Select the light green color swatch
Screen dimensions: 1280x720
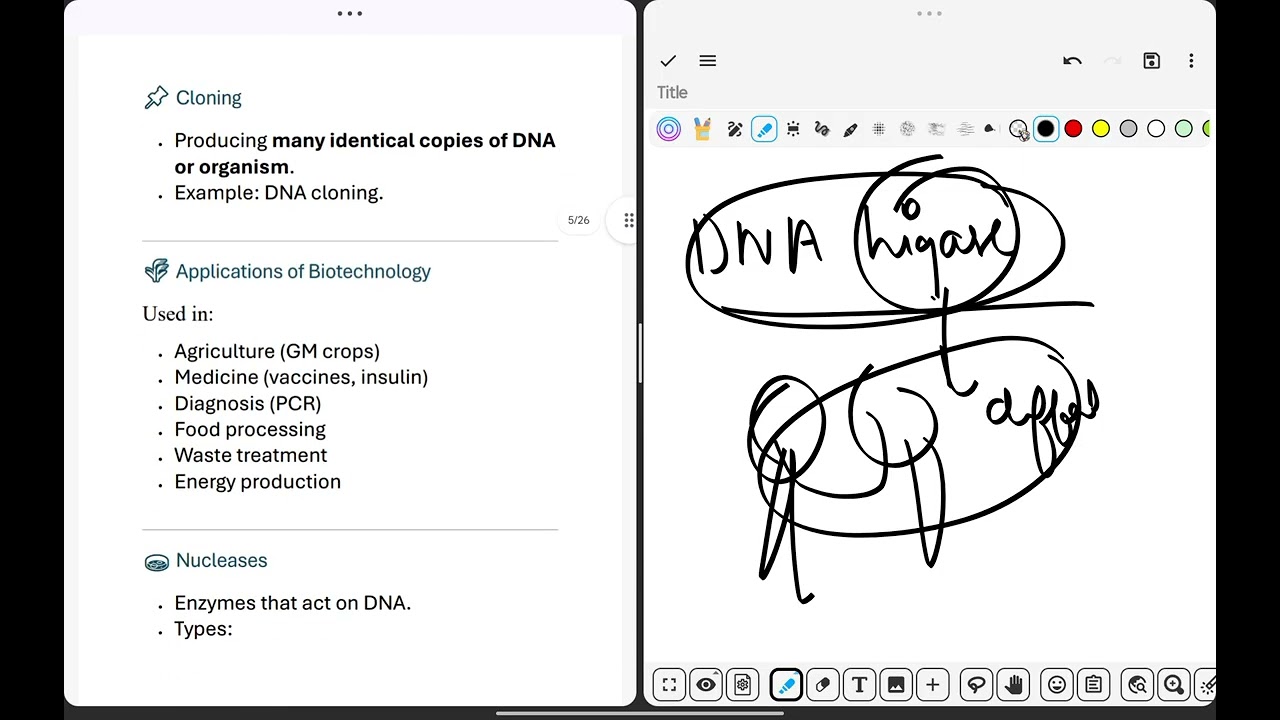pyautogui.click(x=1184, y=129)
